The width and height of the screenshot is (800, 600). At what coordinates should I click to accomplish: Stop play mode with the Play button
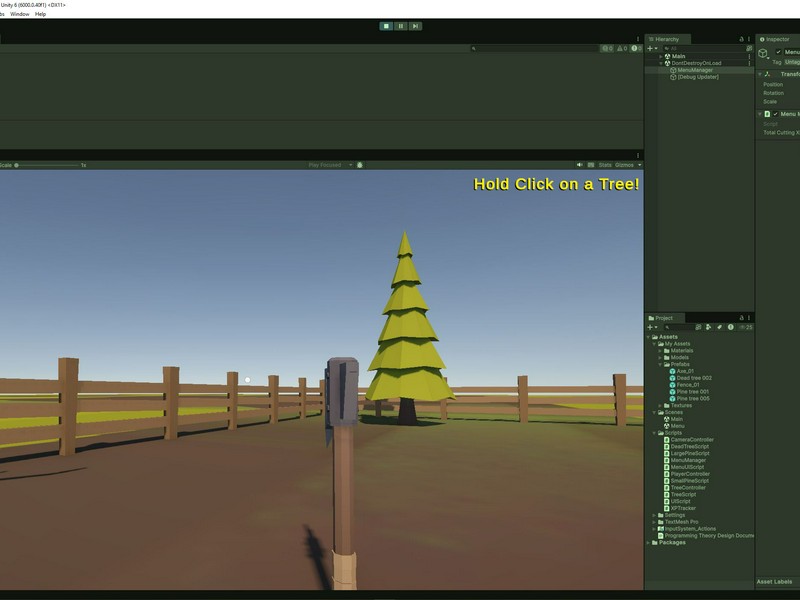coord(386,26)
